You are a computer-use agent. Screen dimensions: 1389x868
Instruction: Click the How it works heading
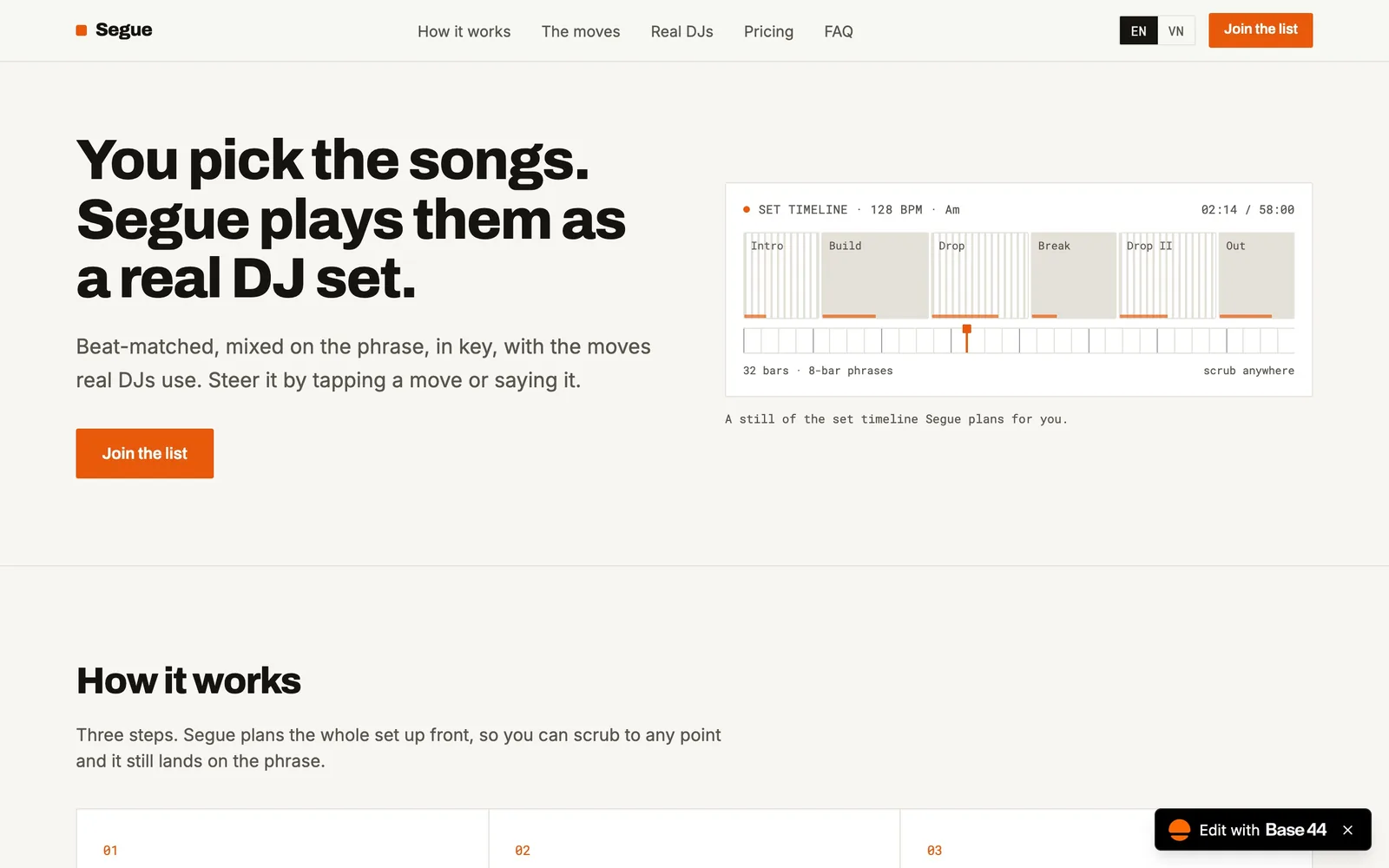click(188, 681)
